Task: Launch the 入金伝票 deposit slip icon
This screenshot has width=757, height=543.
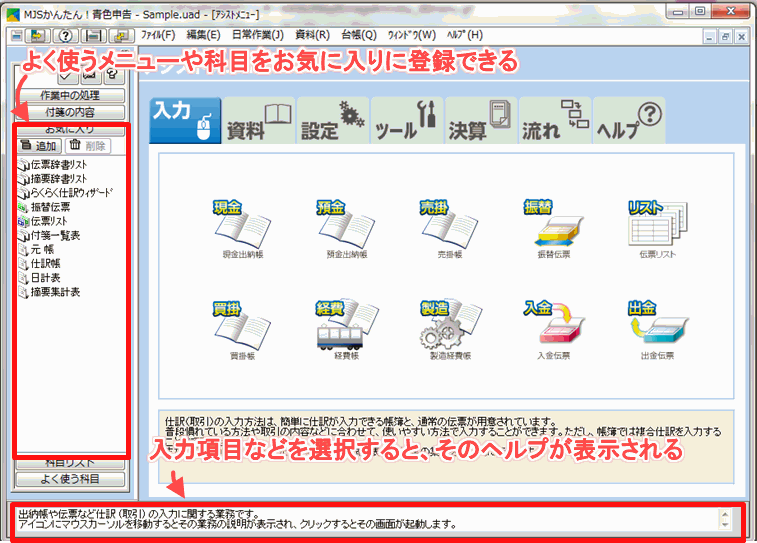Action: pyautogui.click(x=554, y=330)
